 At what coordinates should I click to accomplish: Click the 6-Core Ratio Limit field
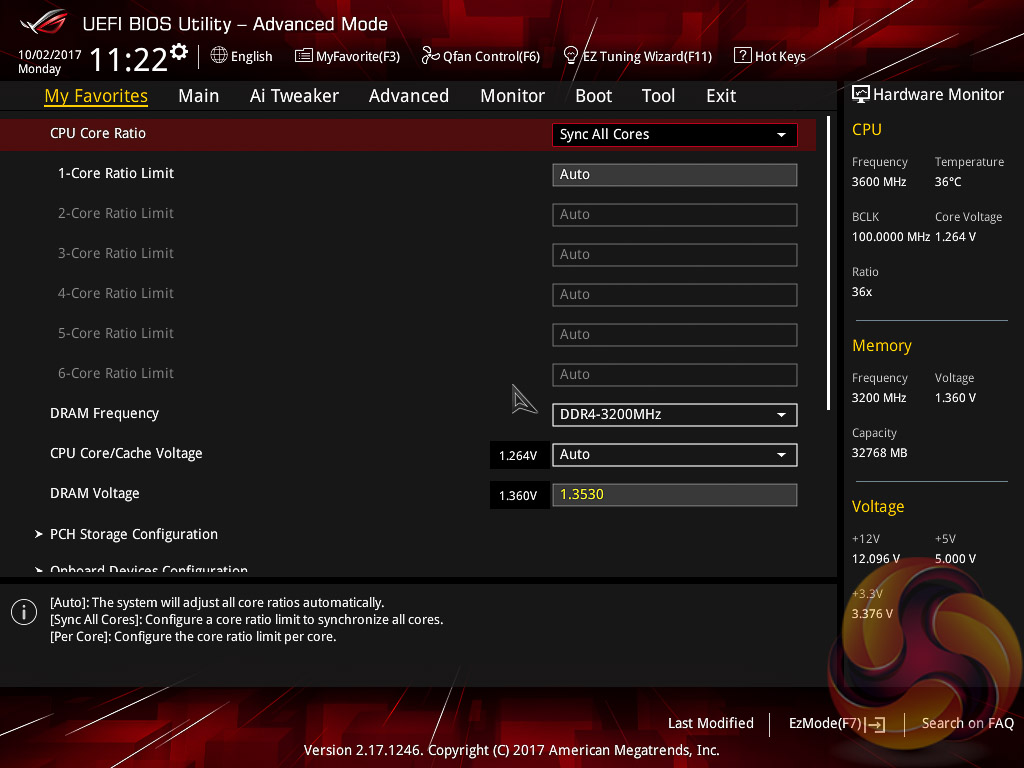click(x=675, y=375)
